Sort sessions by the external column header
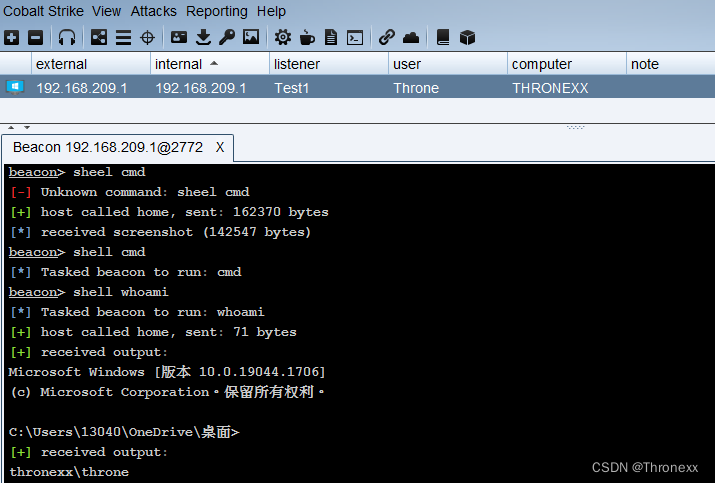The image size is (715, 483). [91, 64]
